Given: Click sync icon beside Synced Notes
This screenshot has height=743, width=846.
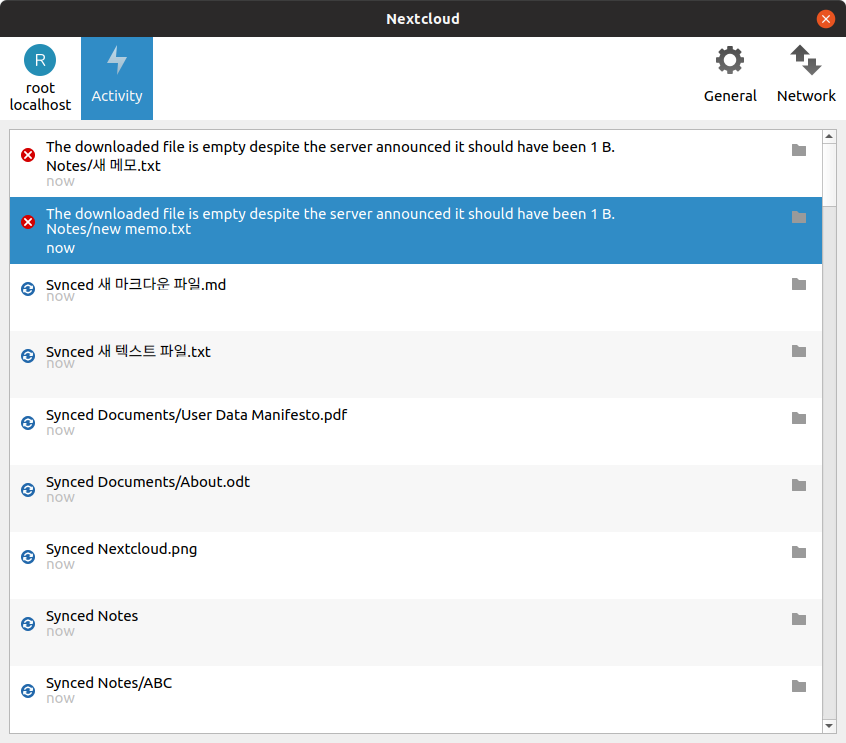Looking at the screenshot, I should click(28, 623).
